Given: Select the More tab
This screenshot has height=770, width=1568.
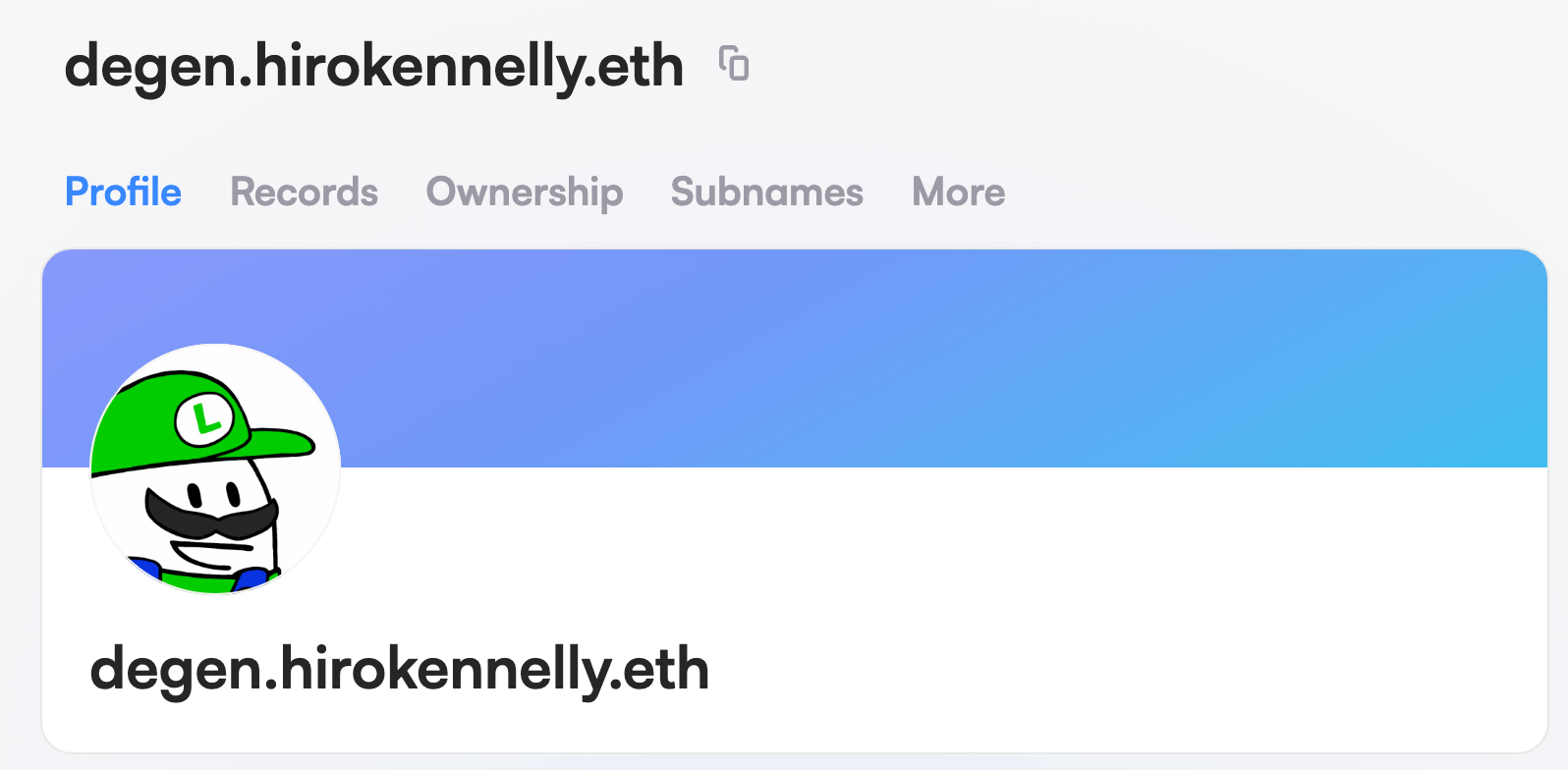Looking at the screenshot, I should tap(958, 192).
